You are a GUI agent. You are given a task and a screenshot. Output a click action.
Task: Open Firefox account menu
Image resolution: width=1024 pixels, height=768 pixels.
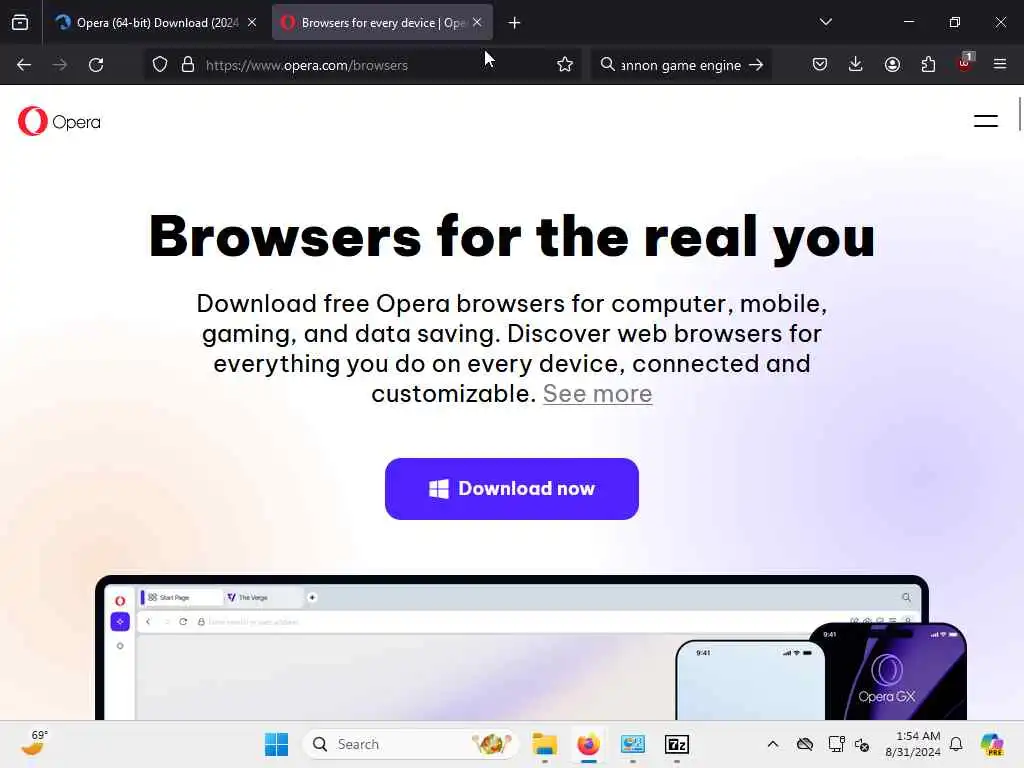pos(892,64)
